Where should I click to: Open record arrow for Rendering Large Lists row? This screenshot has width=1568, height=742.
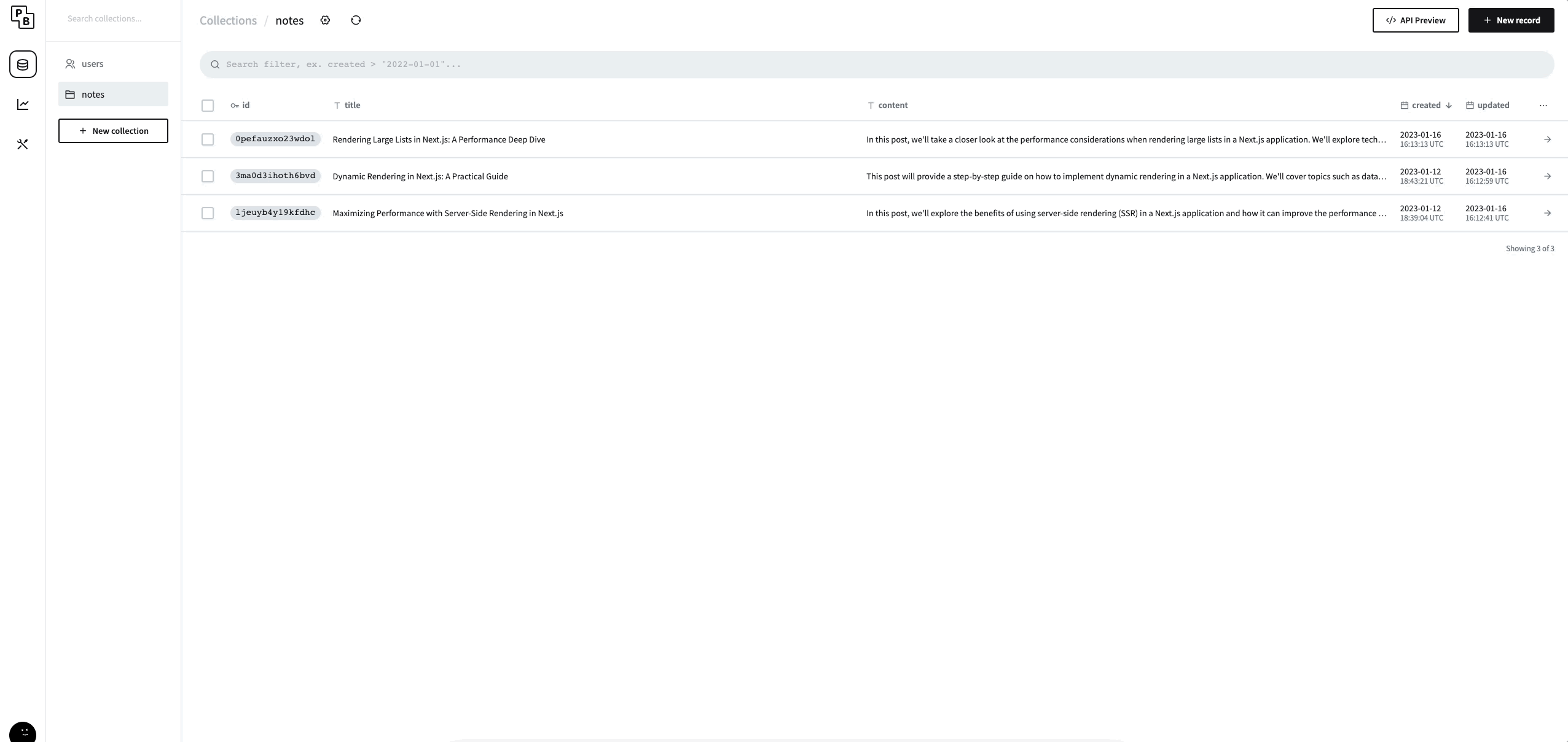1547,139
